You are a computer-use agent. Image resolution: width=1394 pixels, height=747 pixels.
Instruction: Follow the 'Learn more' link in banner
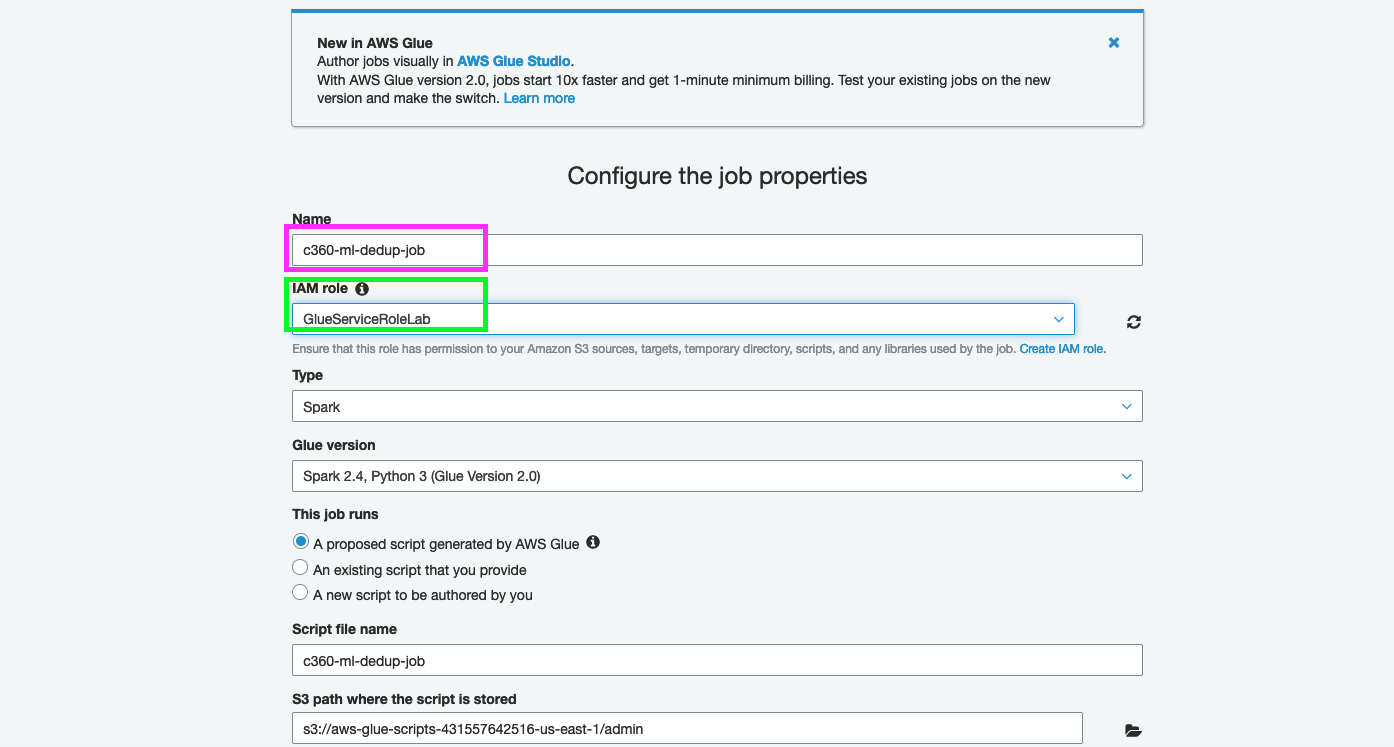click(539, 98)
